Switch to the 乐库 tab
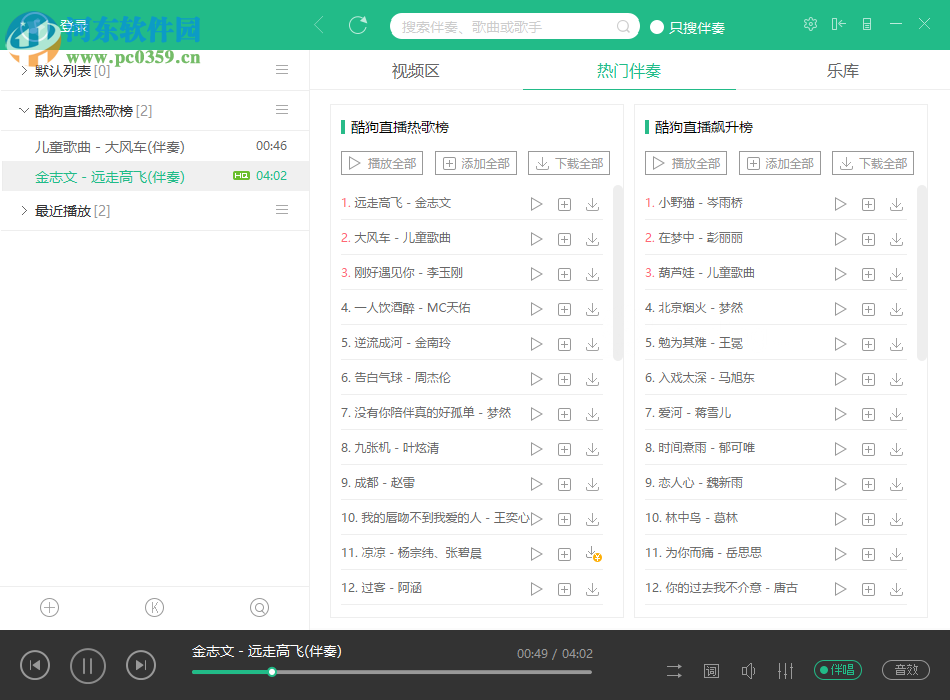Image resolution: width=950 pixels, height=700 pixels. coord(842,70)
